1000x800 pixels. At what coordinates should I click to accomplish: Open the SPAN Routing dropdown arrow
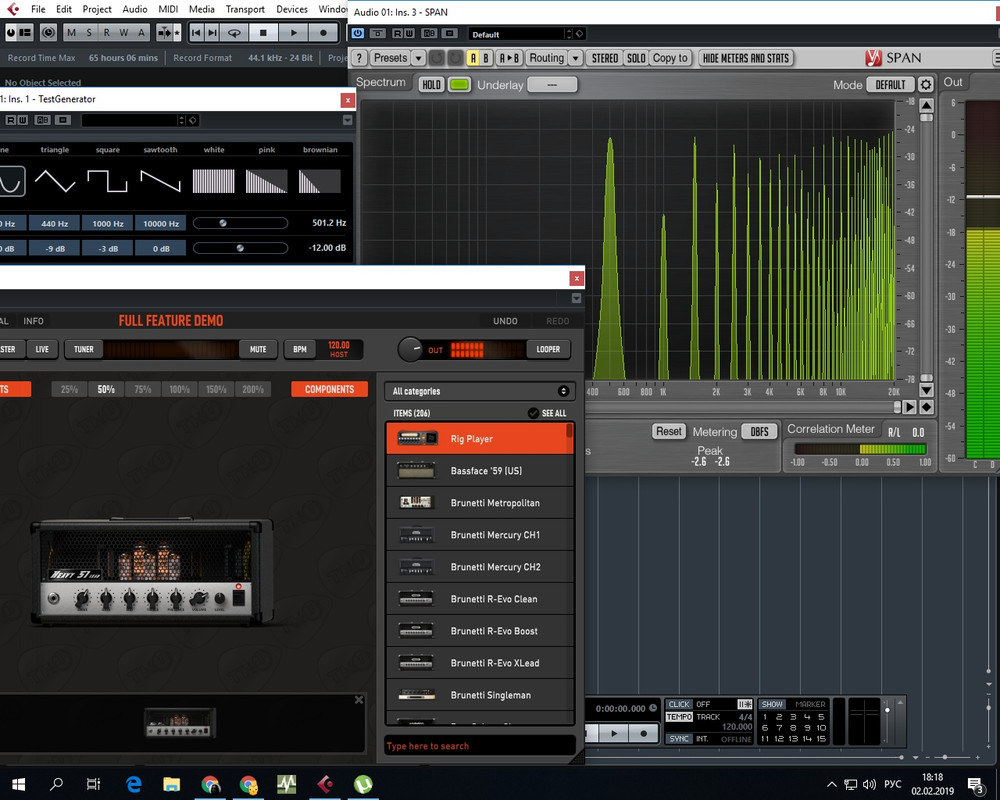pyautogui.click(x=575, y=58)
